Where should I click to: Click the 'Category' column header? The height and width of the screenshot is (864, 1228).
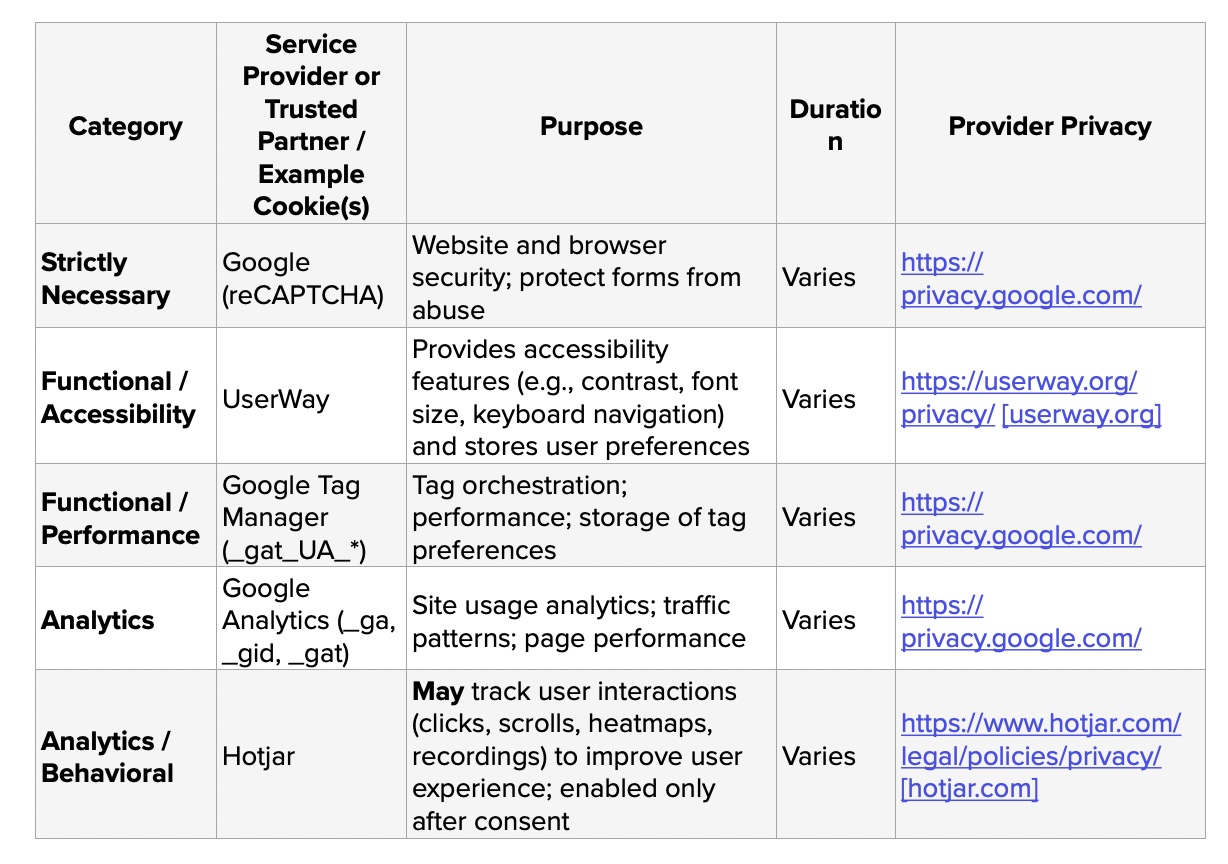[126, 126]
